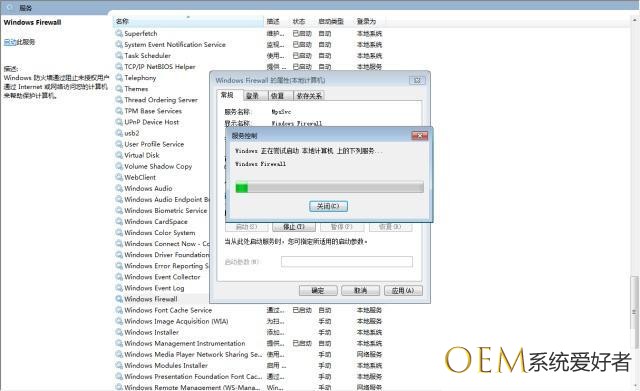This screenshot has width=640, height=391.
Task: Select the Superfetch service gear icon
Action: (x=119, y=33)
